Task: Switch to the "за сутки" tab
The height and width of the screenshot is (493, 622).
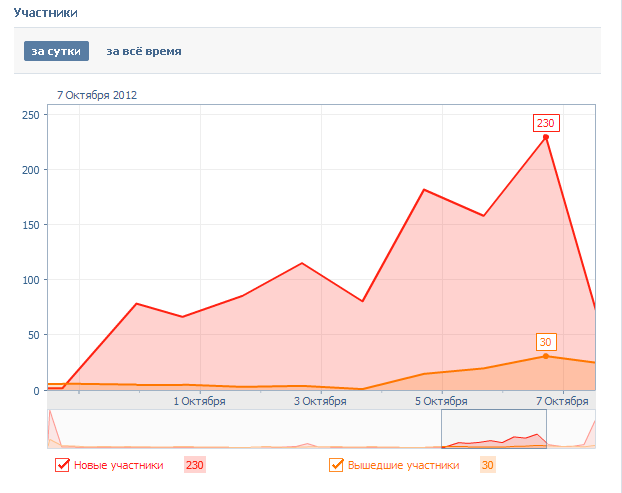Action: 57,51
